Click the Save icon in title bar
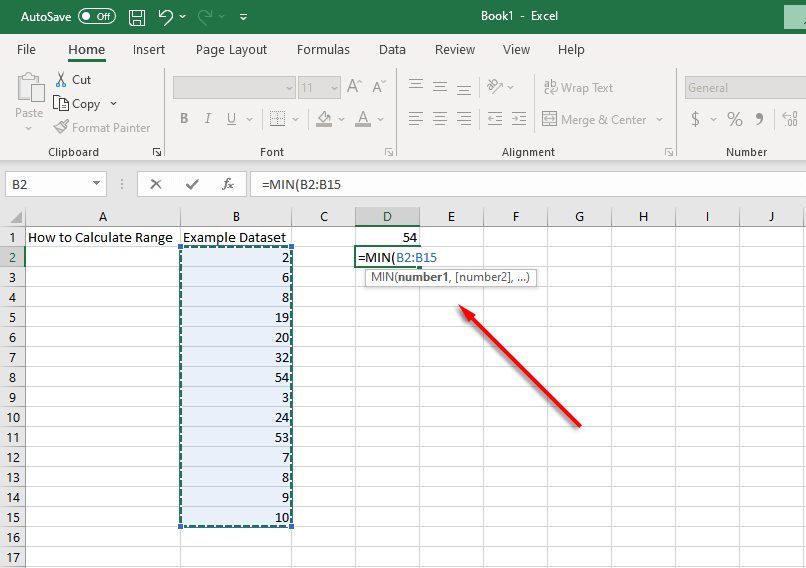The width and height of the screenshot is (806, 568). (137, 17)
